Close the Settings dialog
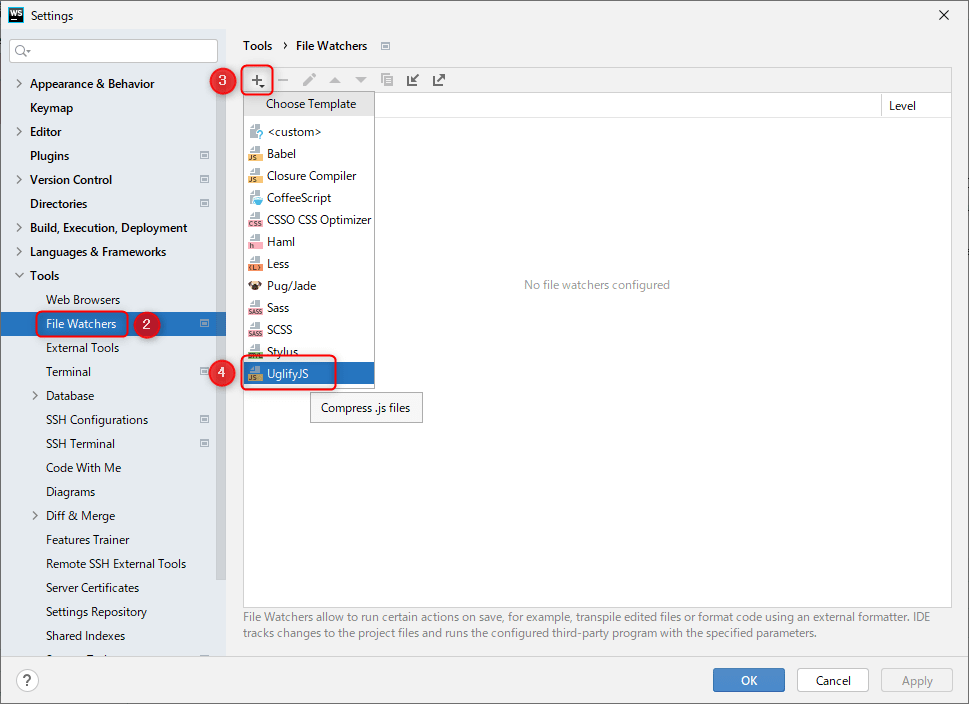This screenshot has height=704, width=969. [x=944, y=15]
